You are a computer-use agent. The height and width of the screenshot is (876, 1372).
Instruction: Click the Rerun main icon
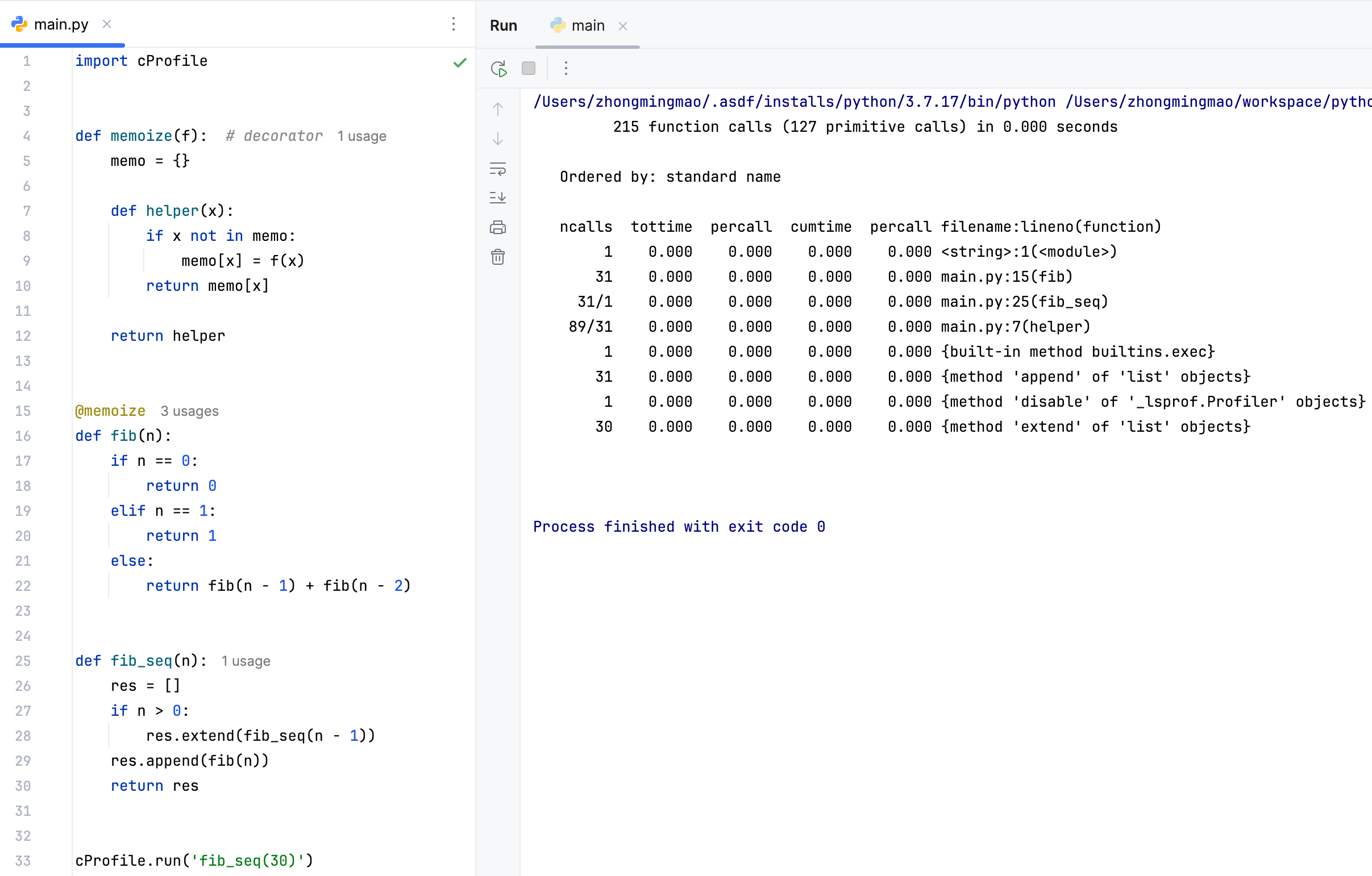point(499,68)
